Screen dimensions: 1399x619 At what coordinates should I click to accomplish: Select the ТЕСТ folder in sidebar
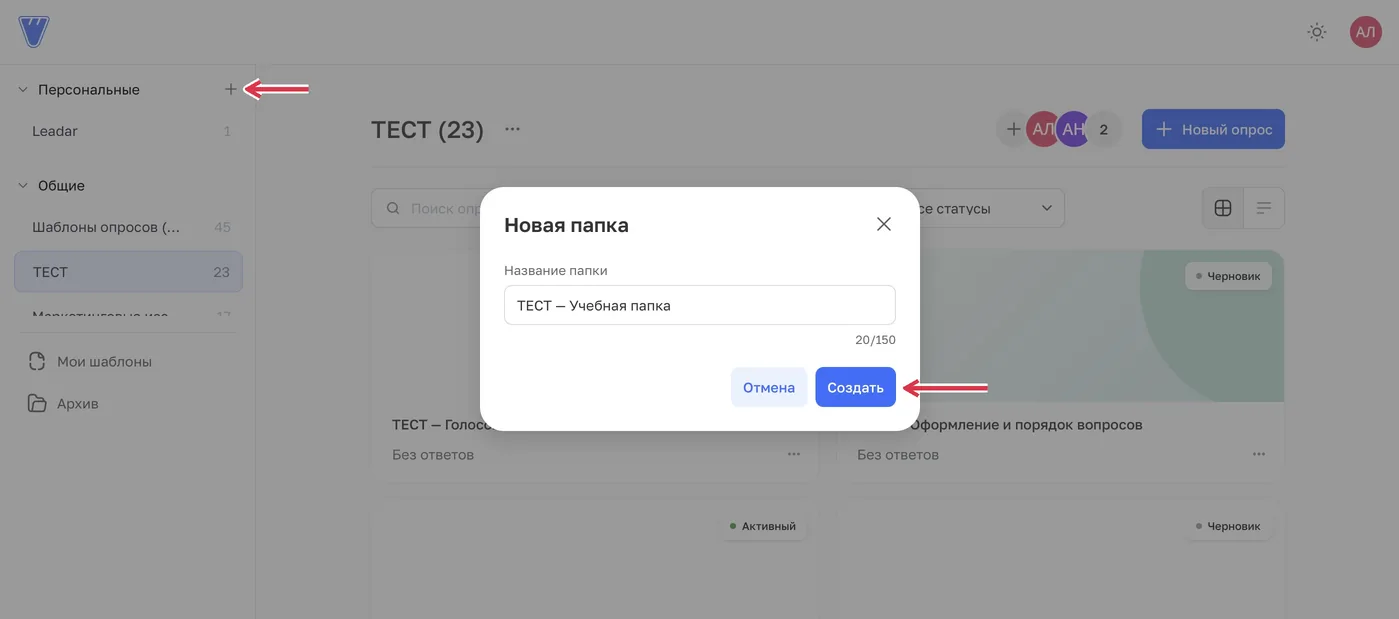[128, 272]
